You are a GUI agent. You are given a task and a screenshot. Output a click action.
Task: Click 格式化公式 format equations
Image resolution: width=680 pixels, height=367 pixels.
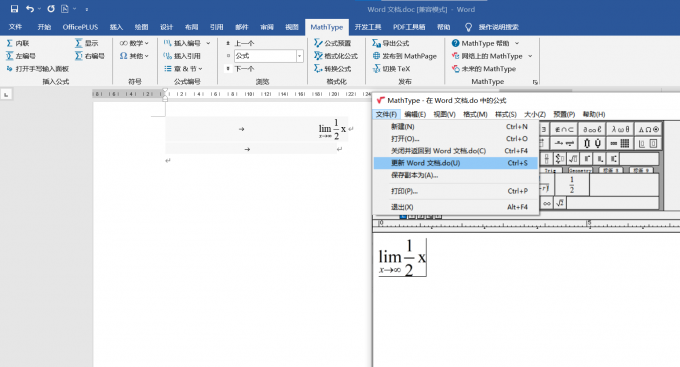pos(336,56)
